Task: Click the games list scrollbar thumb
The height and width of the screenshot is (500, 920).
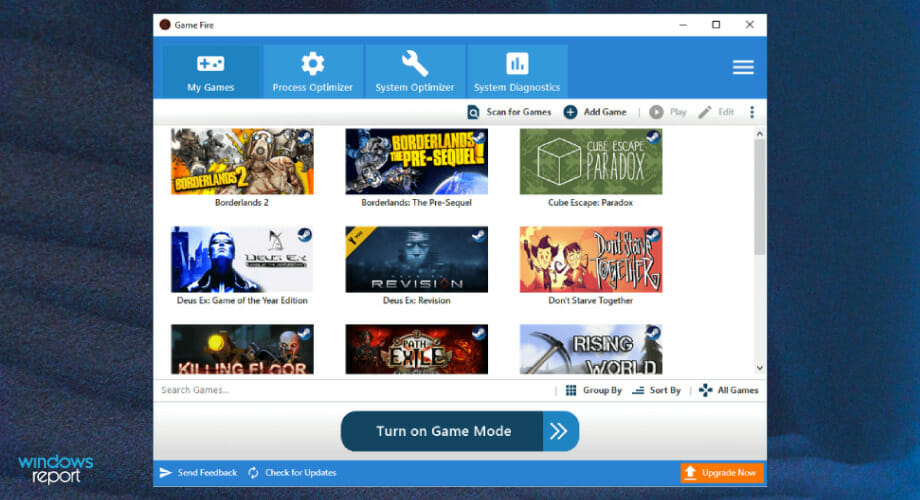Action: tap(760, 197)
